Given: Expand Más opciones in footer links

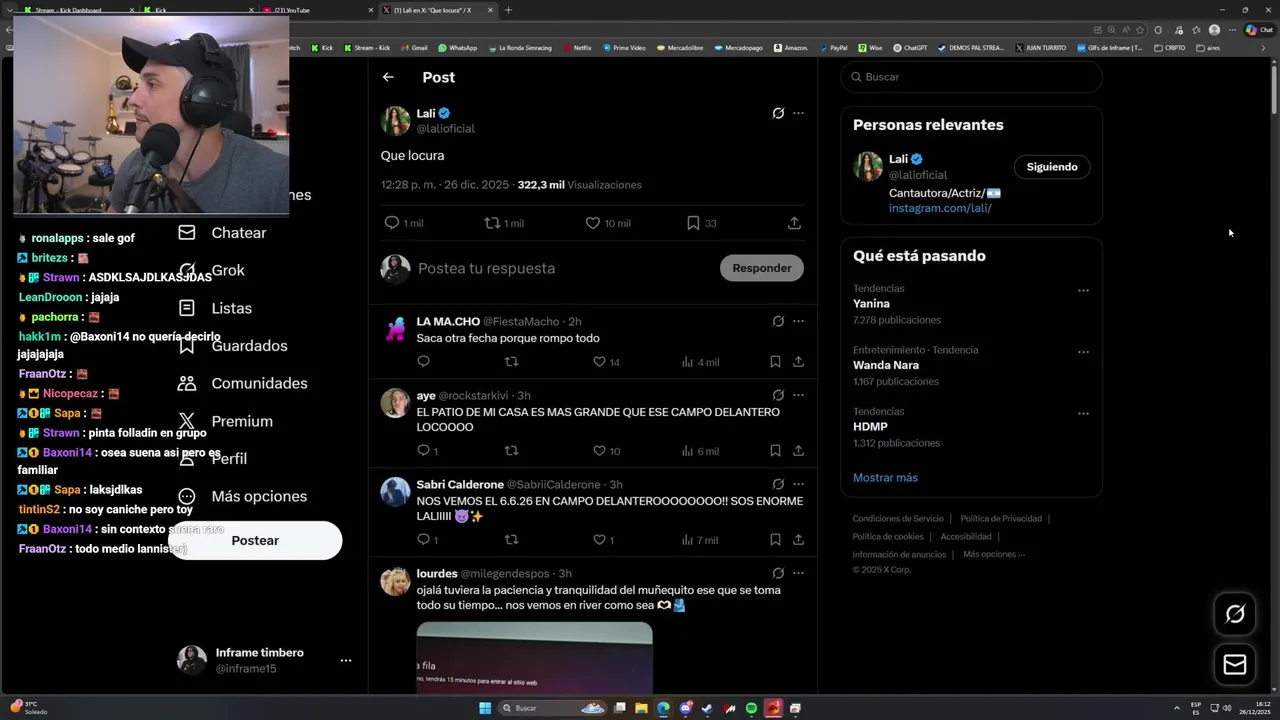Looking at the screenshot, I should [994, 554].
